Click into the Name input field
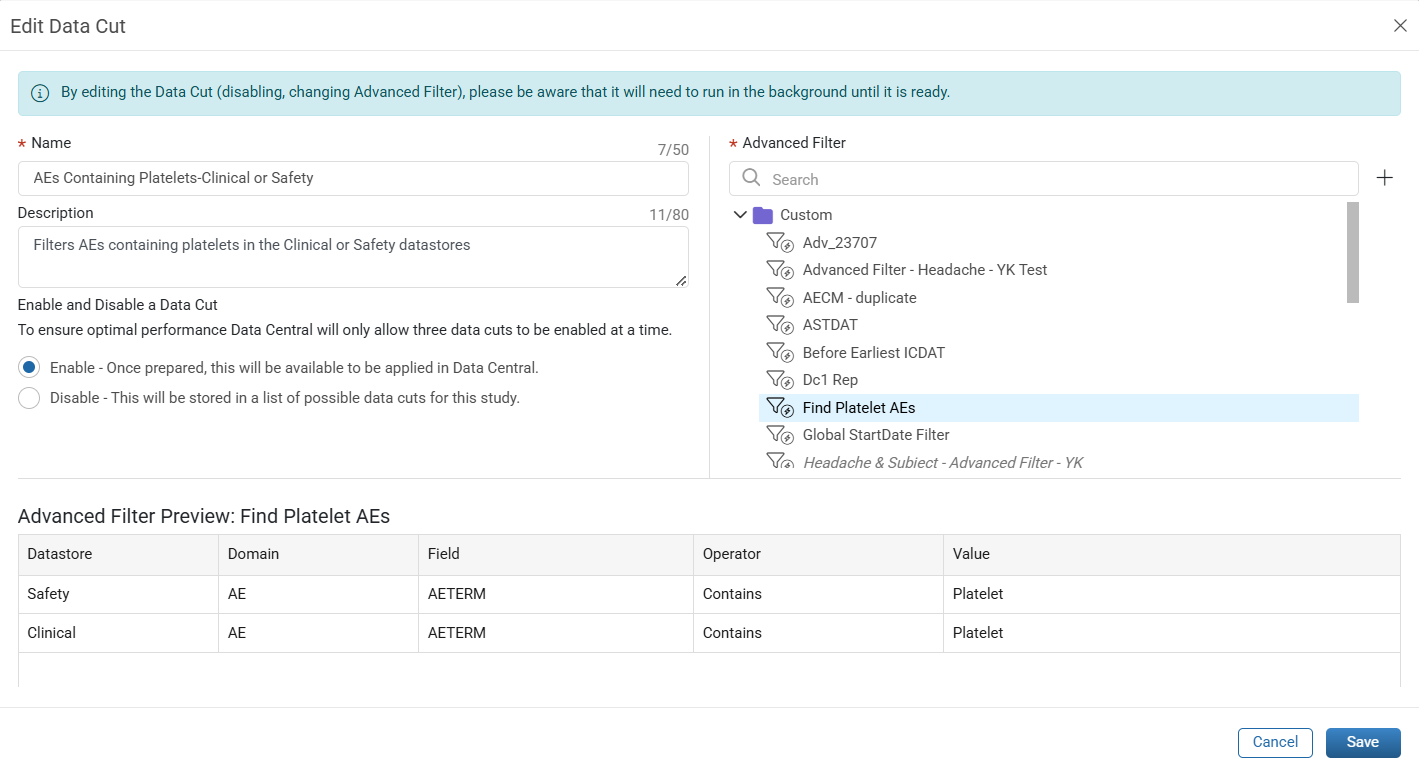Viewport: 1419px width, 774px height. [353, 178]
